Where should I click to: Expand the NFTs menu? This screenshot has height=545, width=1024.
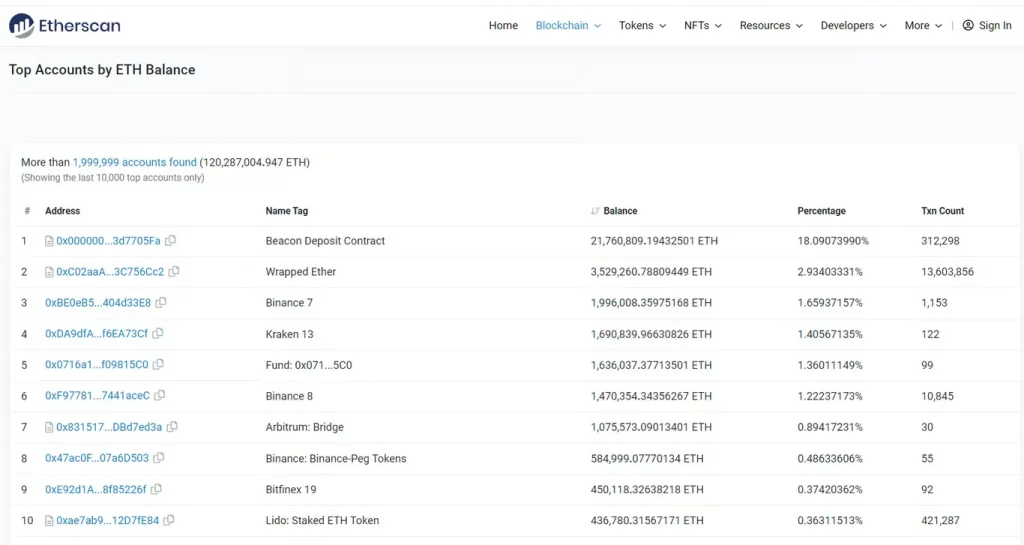[x=703, y=25]
